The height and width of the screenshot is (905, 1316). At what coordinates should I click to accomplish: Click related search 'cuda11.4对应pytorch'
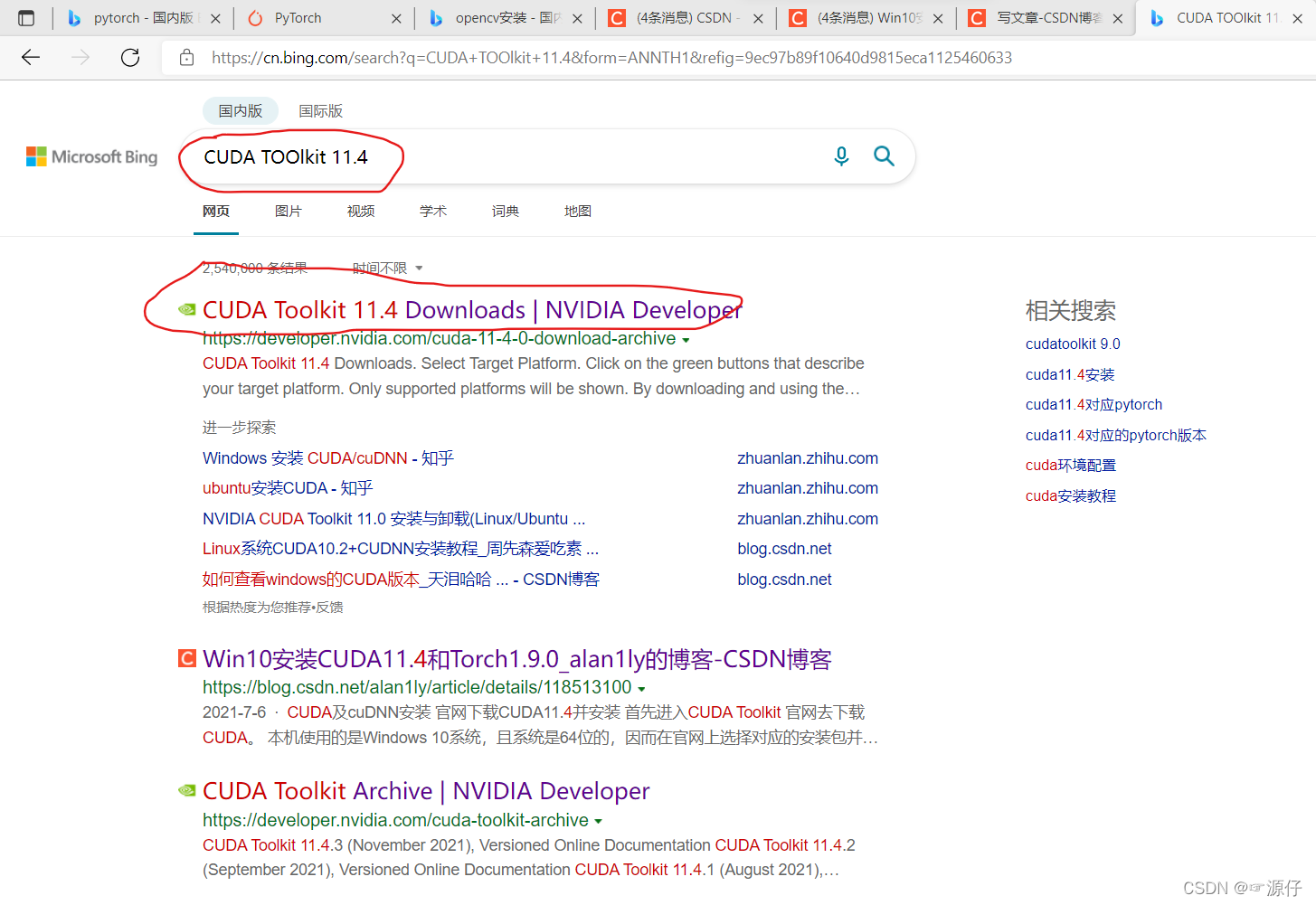(1094, 404)
